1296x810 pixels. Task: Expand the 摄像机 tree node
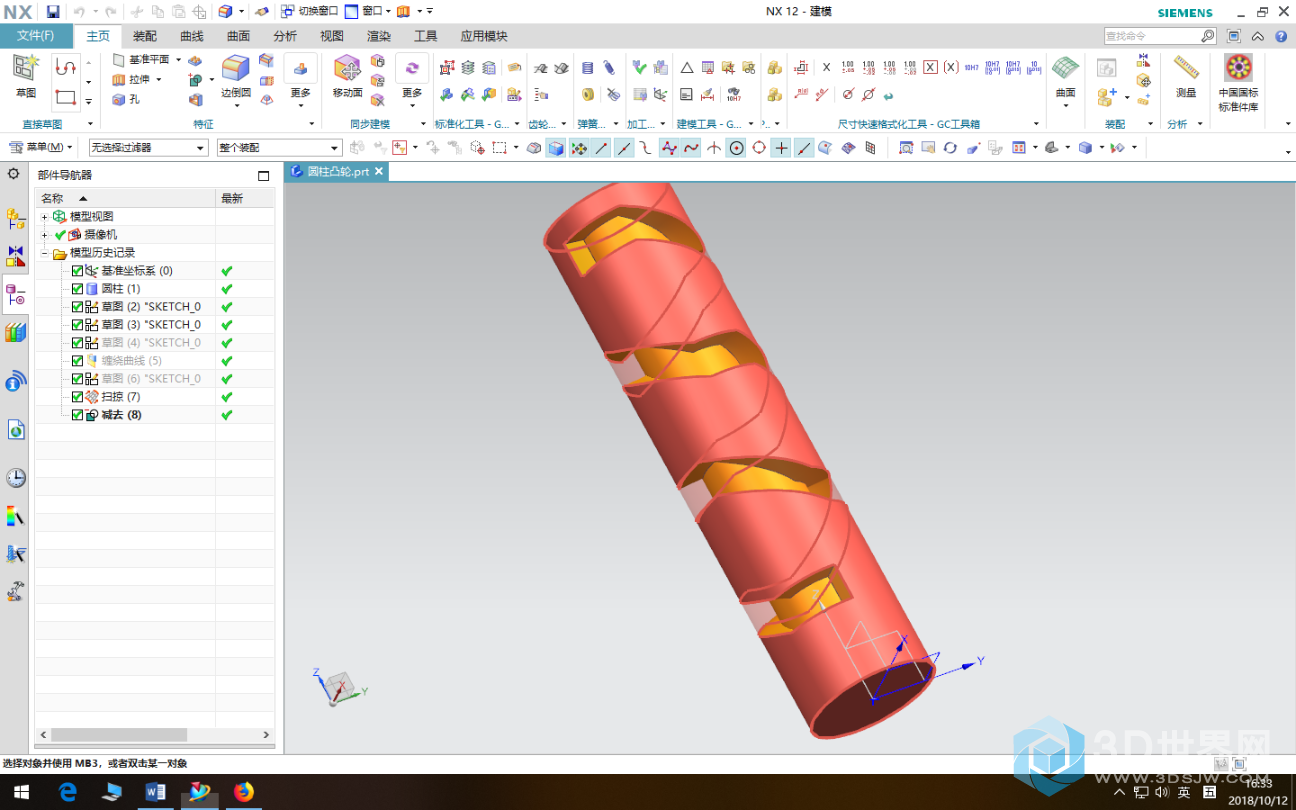pyautogui.click(x=44, y=235)
